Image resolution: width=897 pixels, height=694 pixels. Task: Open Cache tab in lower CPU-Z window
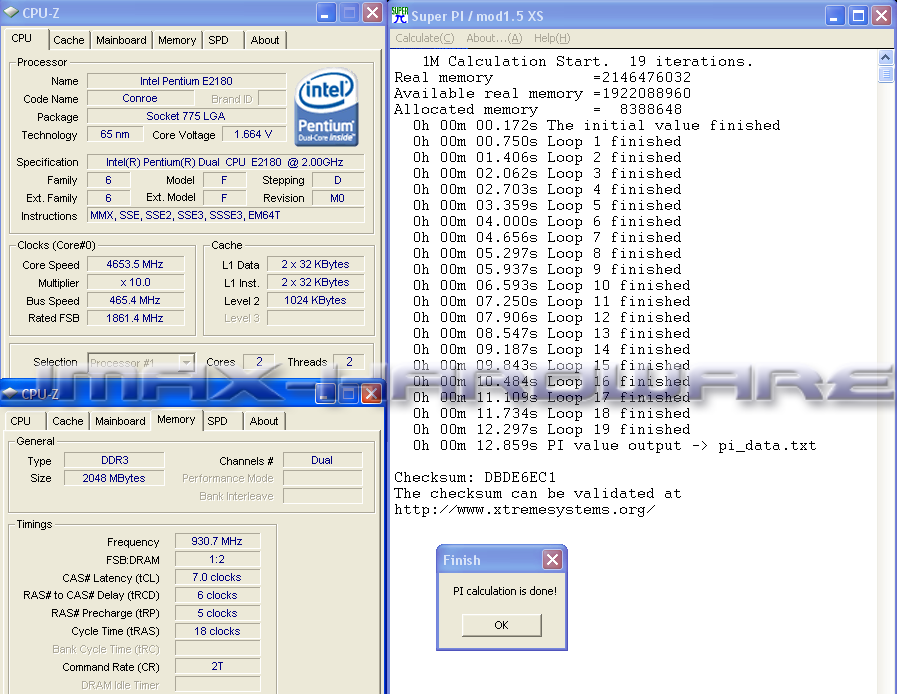[x=68, y=421]
